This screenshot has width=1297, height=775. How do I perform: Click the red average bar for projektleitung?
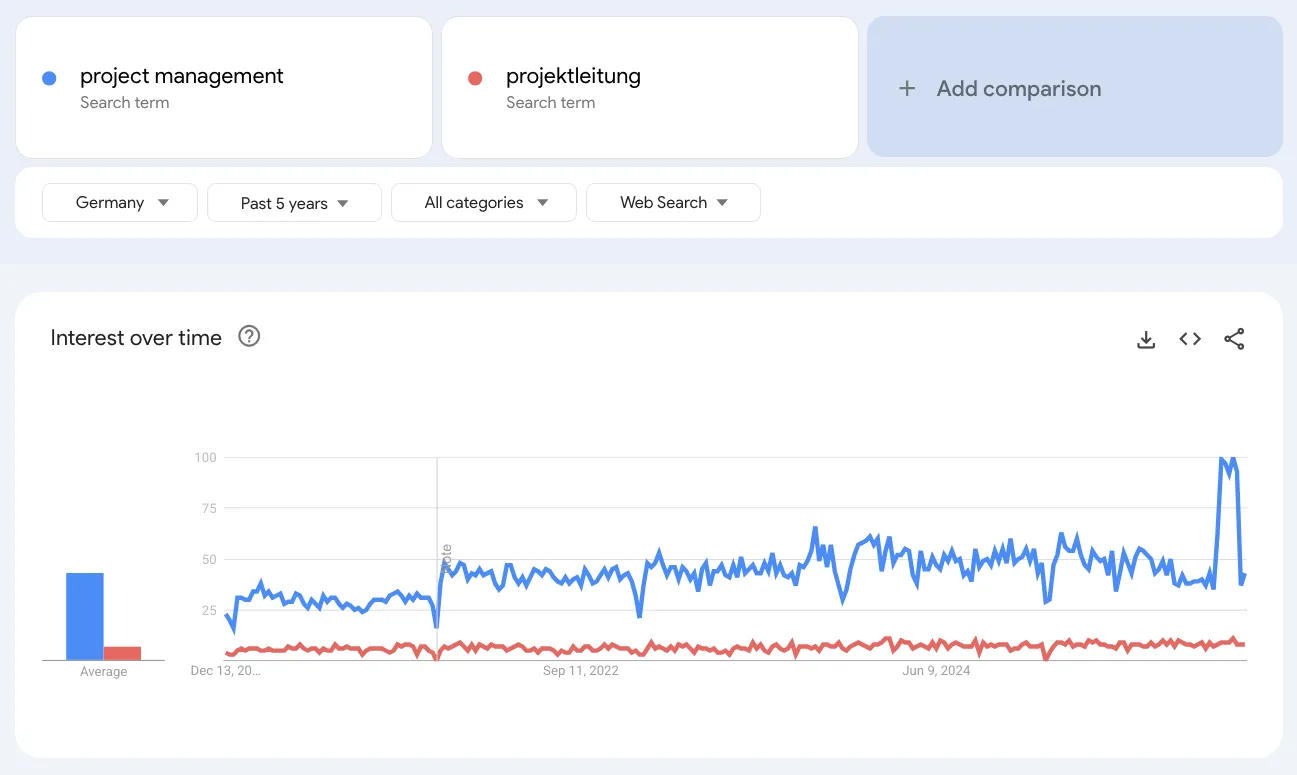coord(124,651)
